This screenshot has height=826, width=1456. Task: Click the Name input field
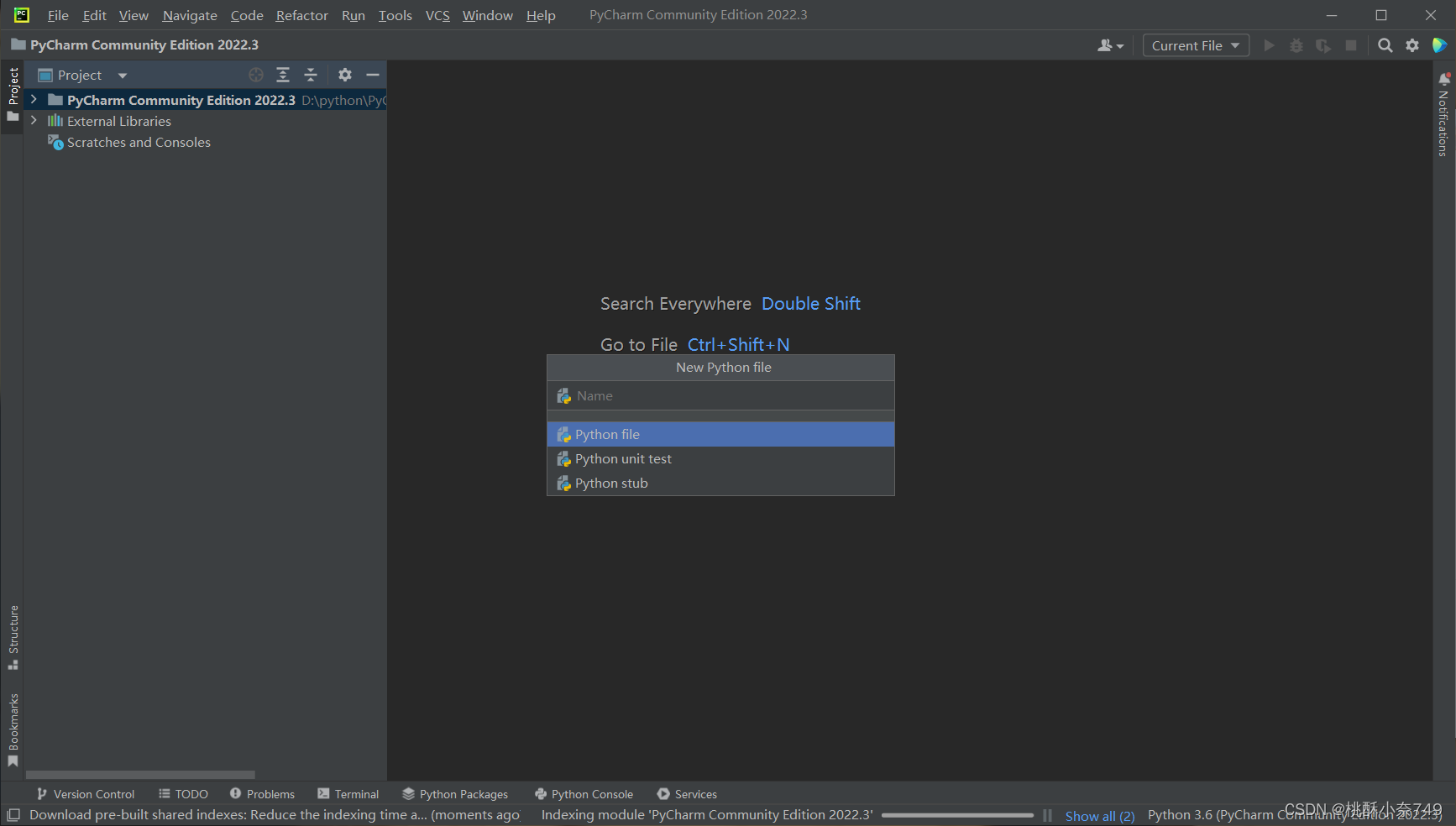point(720,395)
